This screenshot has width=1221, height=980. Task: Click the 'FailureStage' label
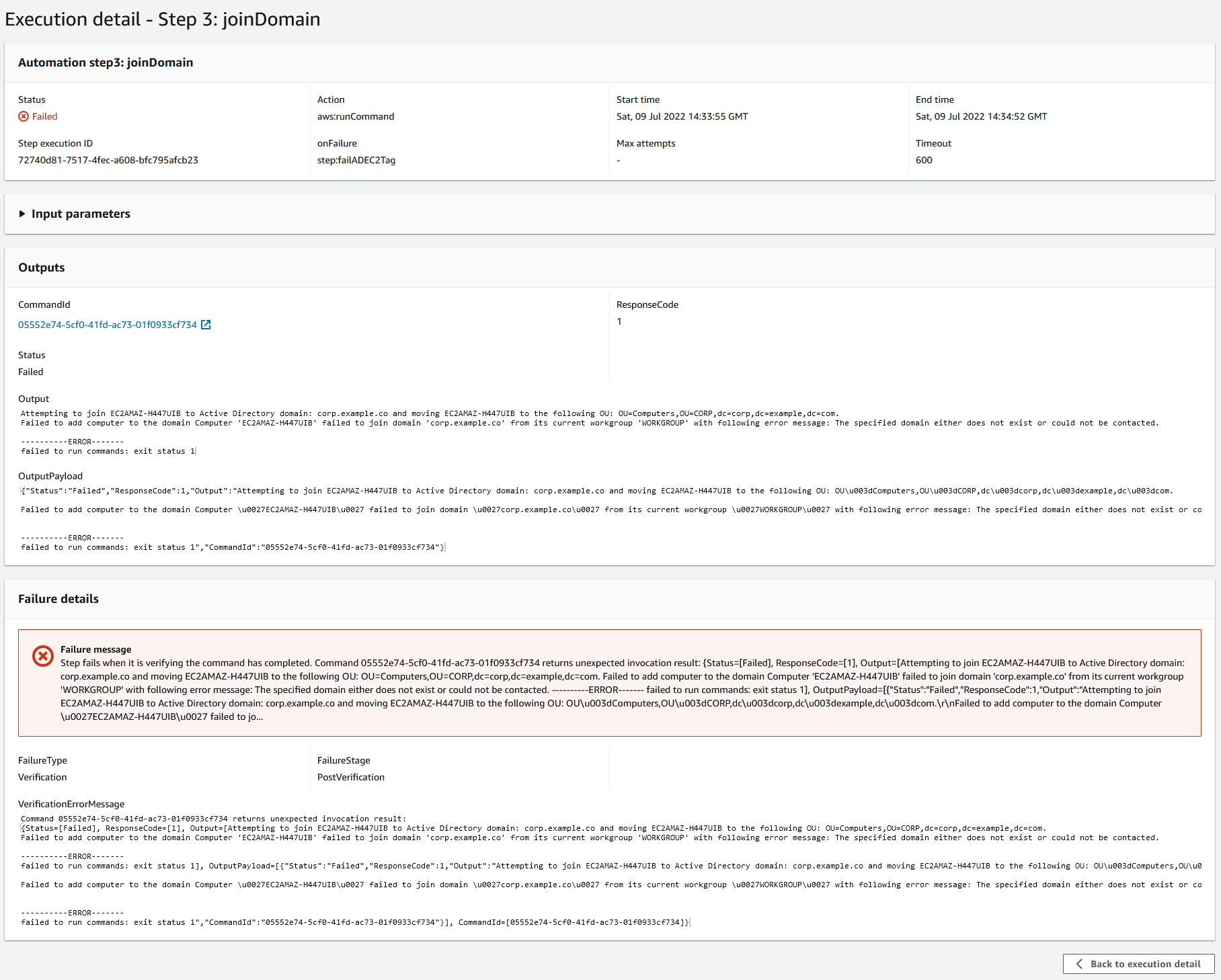pos(344,760)
